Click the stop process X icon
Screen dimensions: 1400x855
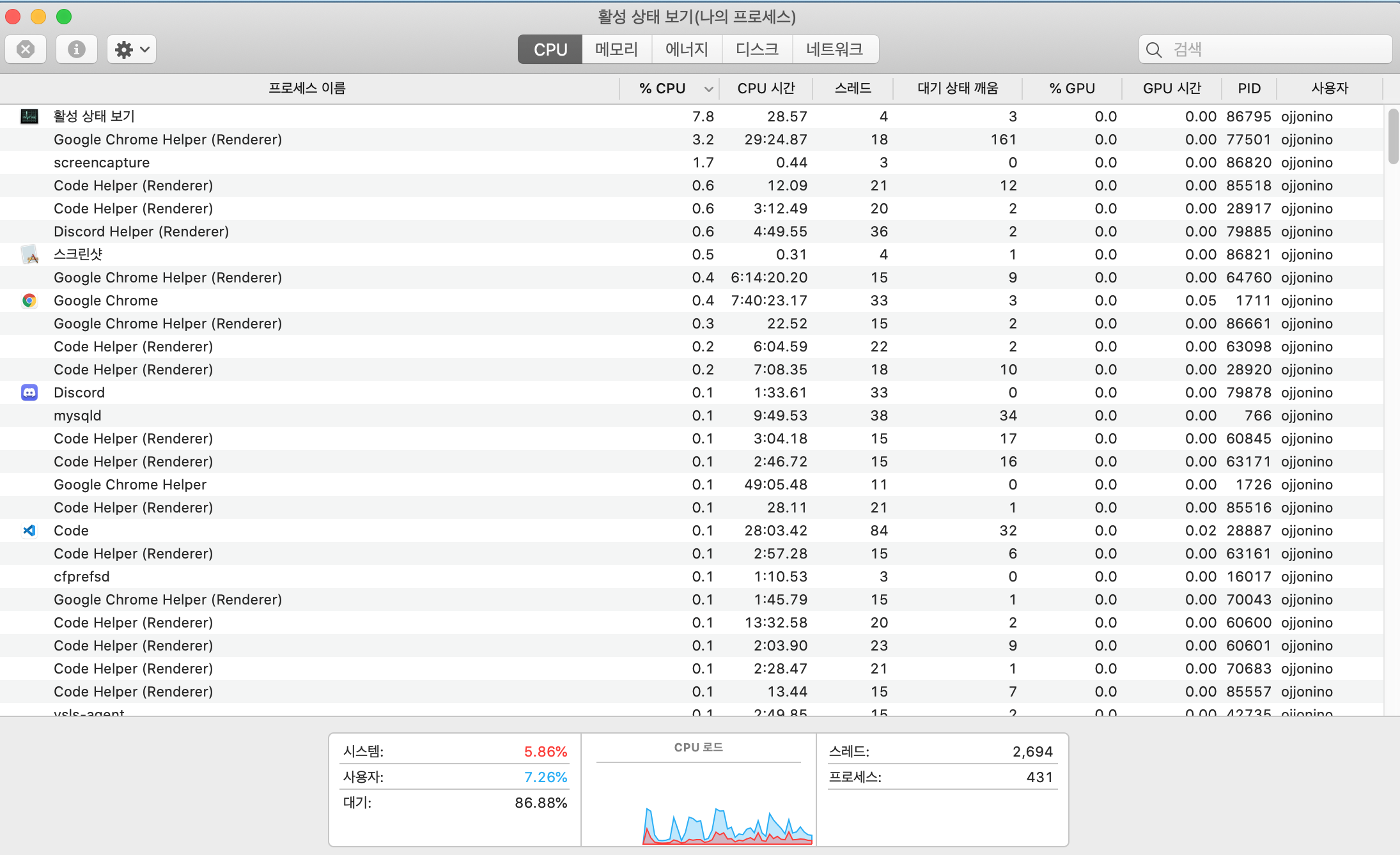tap(26, 49)
